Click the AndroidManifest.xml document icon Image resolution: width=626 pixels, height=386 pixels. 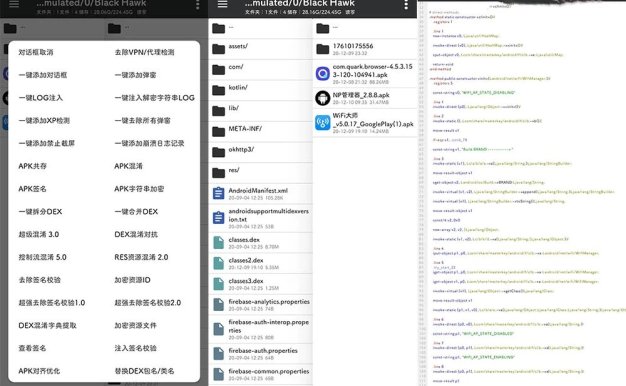(218, 193)
